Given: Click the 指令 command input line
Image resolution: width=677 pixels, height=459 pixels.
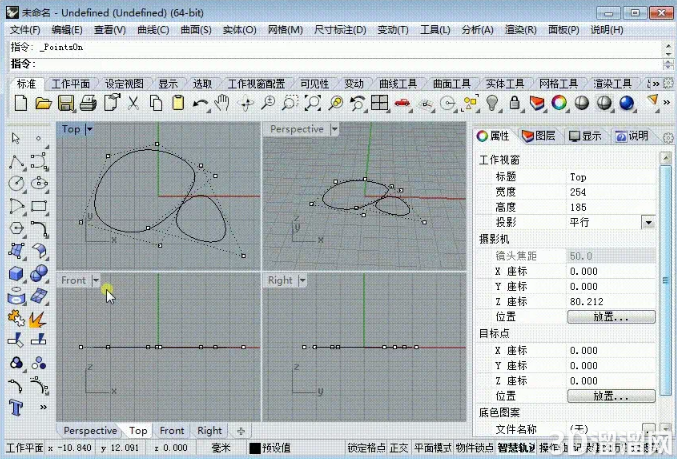Looking at the screenshot, I should 337,64.
